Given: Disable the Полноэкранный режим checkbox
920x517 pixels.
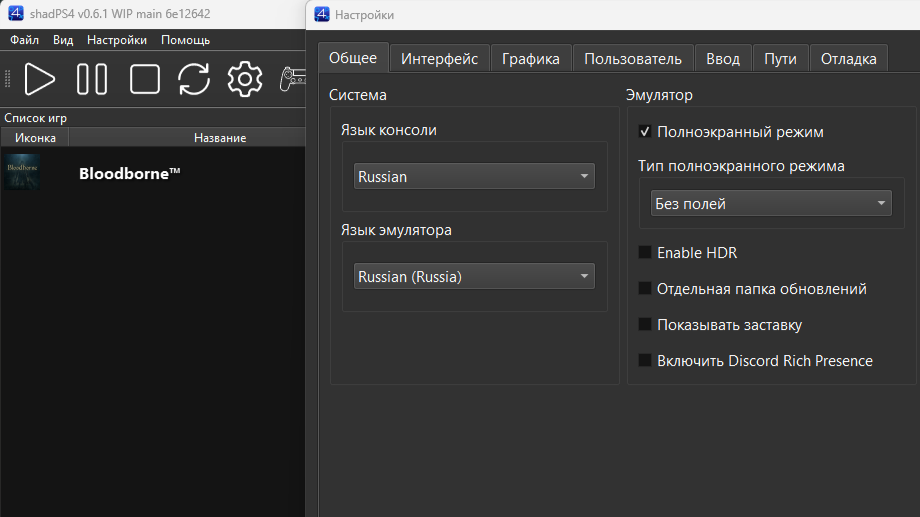Looking at the screenshot, I should (x=645, y=132).
